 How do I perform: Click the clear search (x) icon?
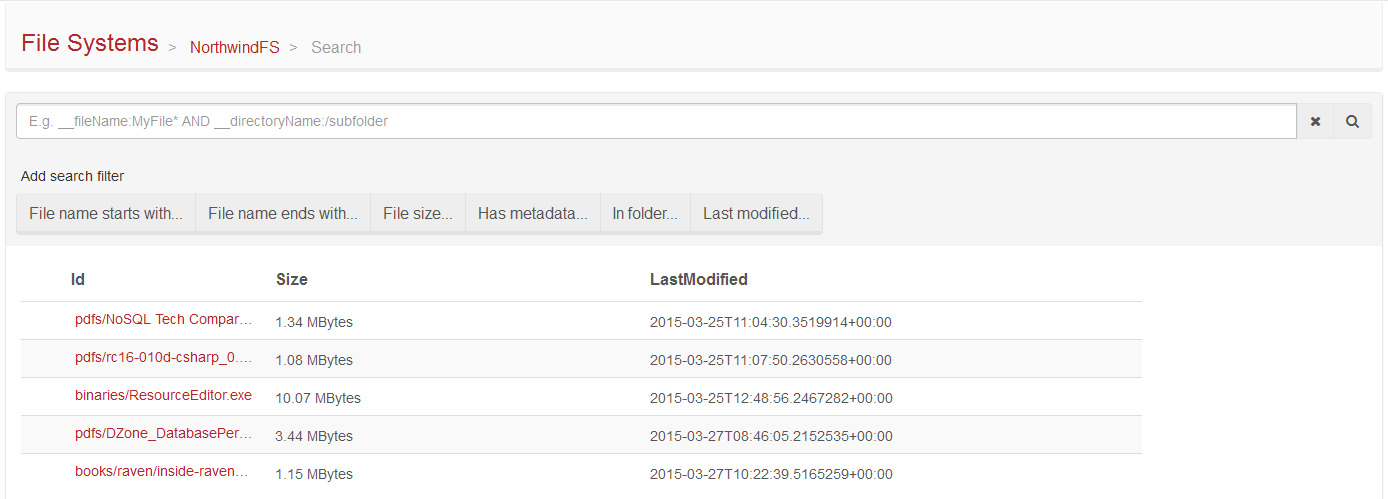click(1315, 121)
